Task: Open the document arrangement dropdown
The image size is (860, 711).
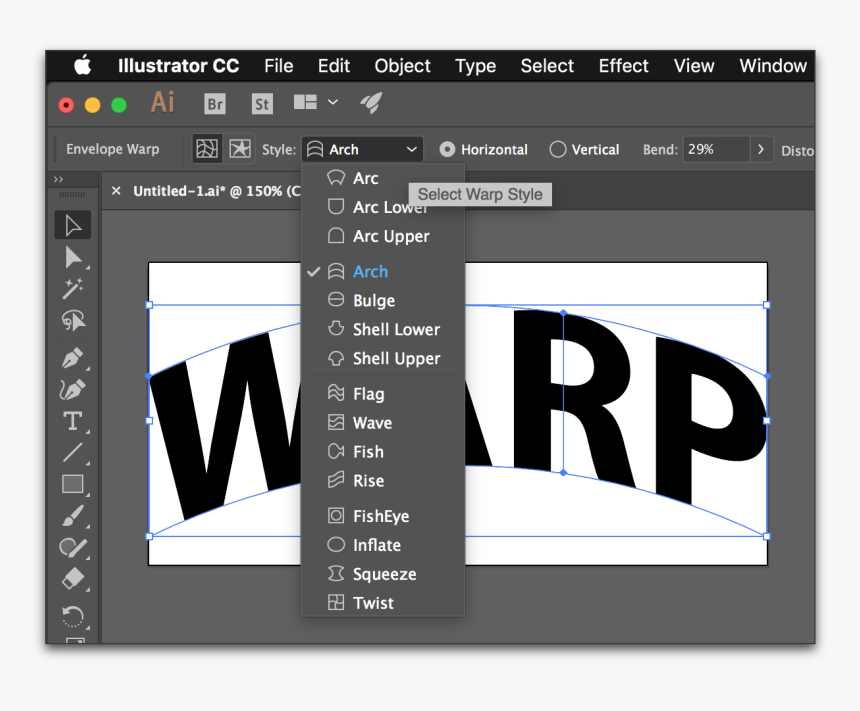Action: coord(315,103)
